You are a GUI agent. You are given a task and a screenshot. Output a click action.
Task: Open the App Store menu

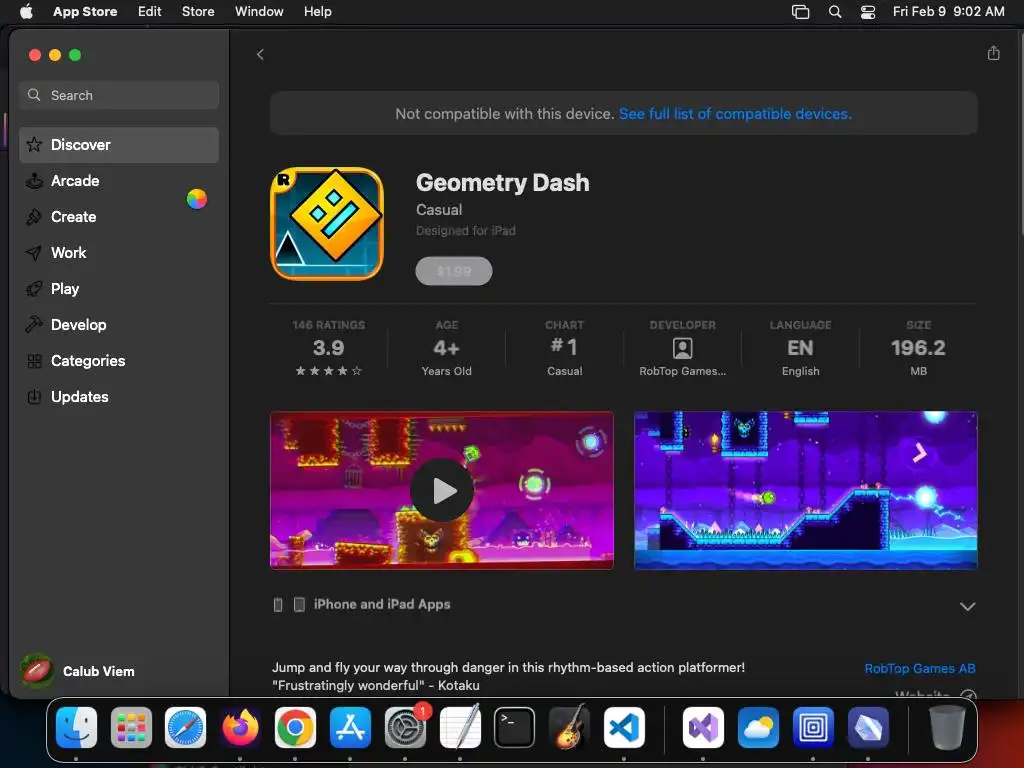(85, 11)
